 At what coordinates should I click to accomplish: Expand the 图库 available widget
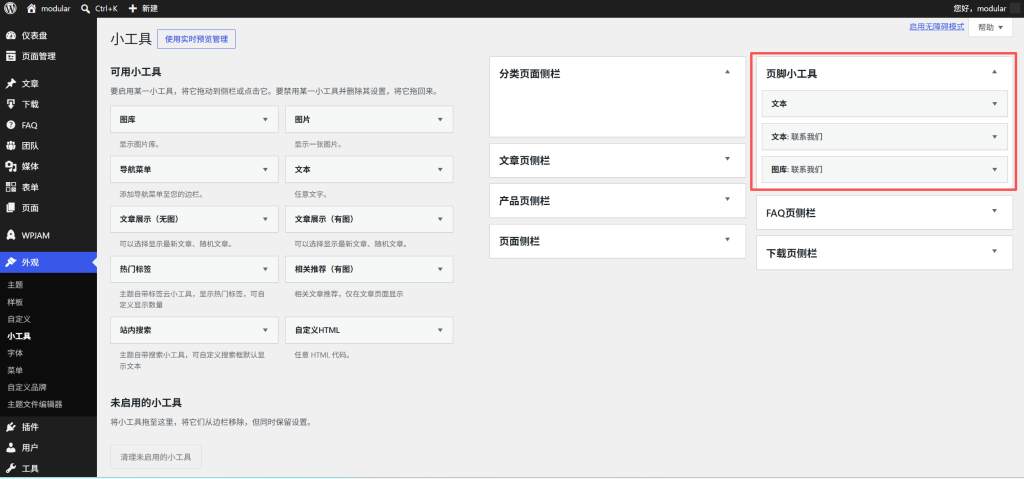point(265,120)
